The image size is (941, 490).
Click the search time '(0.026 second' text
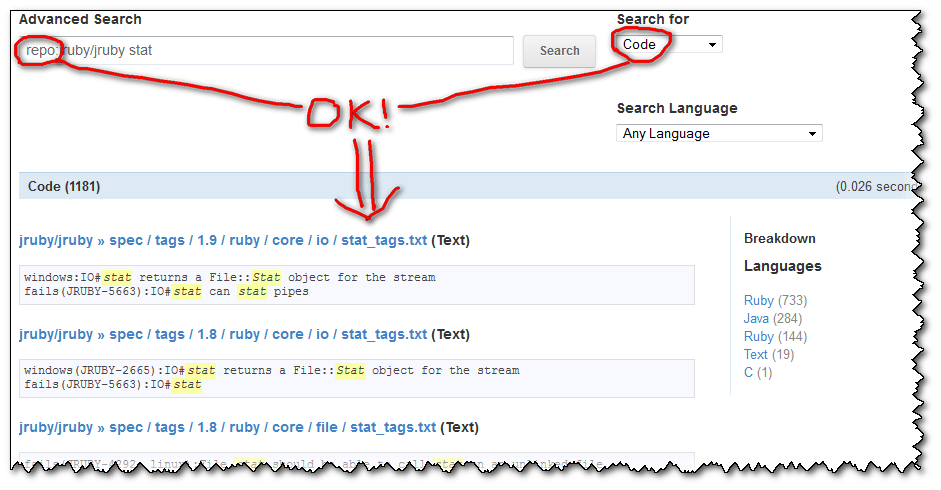point(874,187)
